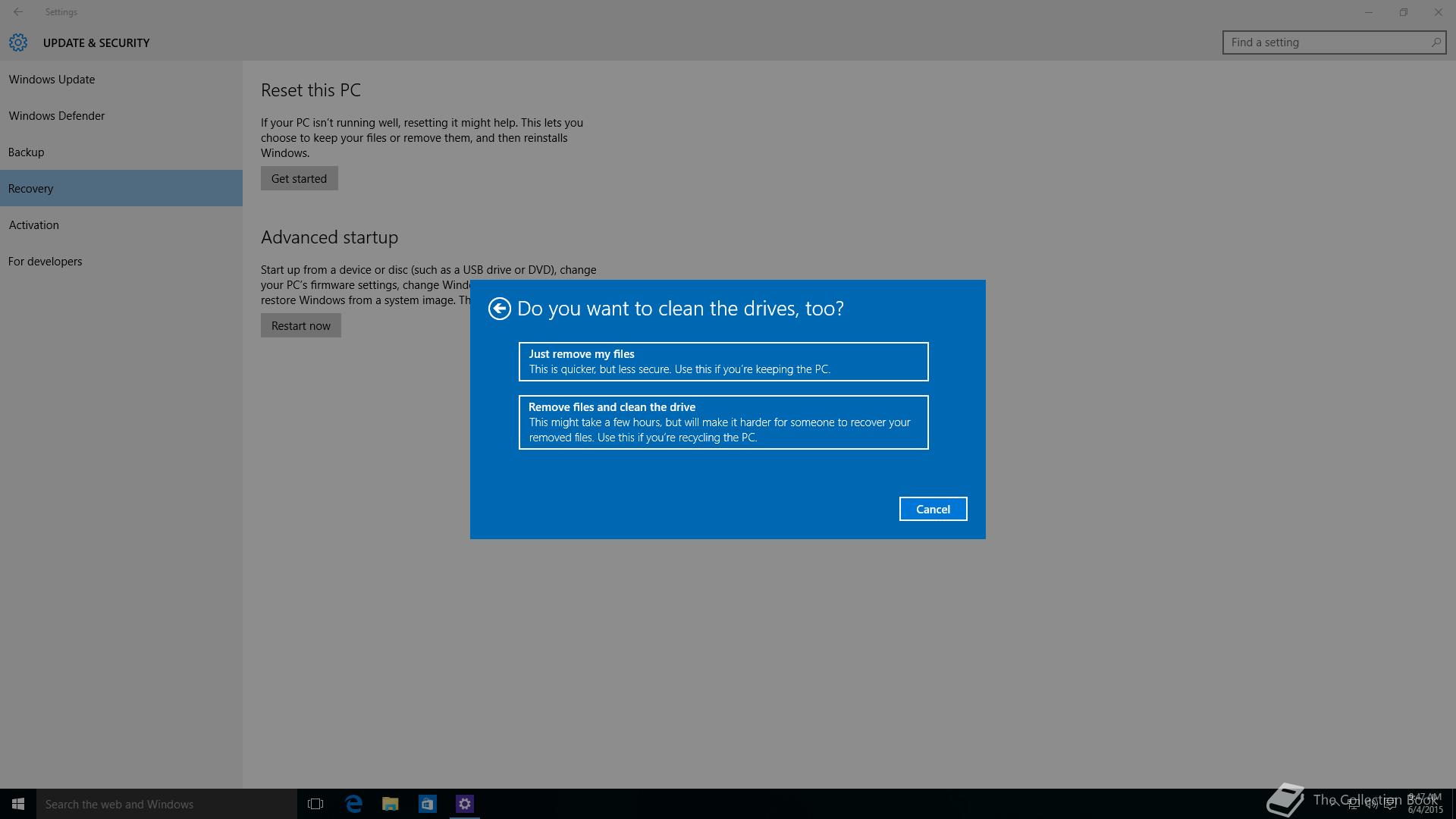Click the Reset this PC heading

pos(311,90)
